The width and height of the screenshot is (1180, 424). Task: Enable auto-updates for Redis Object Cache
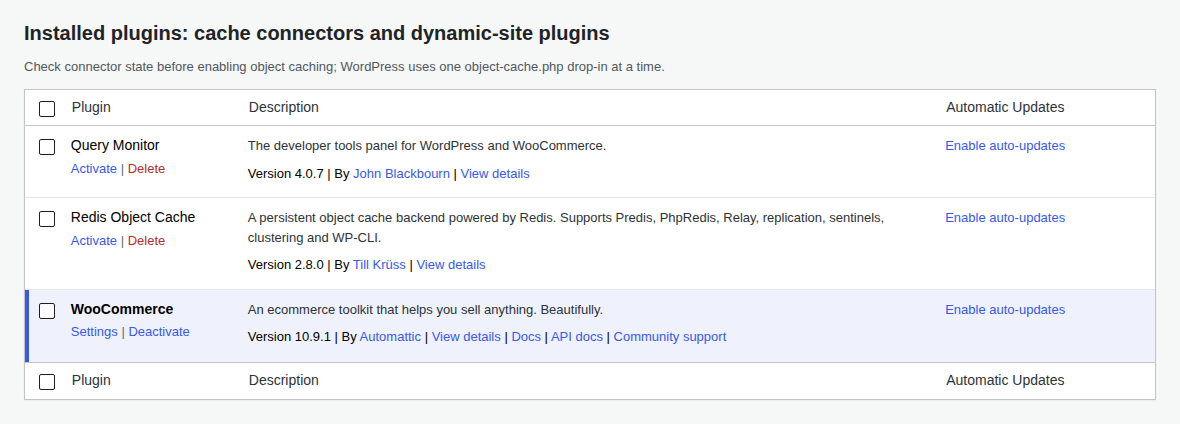pyautogui.click(x=1005, y=218)
